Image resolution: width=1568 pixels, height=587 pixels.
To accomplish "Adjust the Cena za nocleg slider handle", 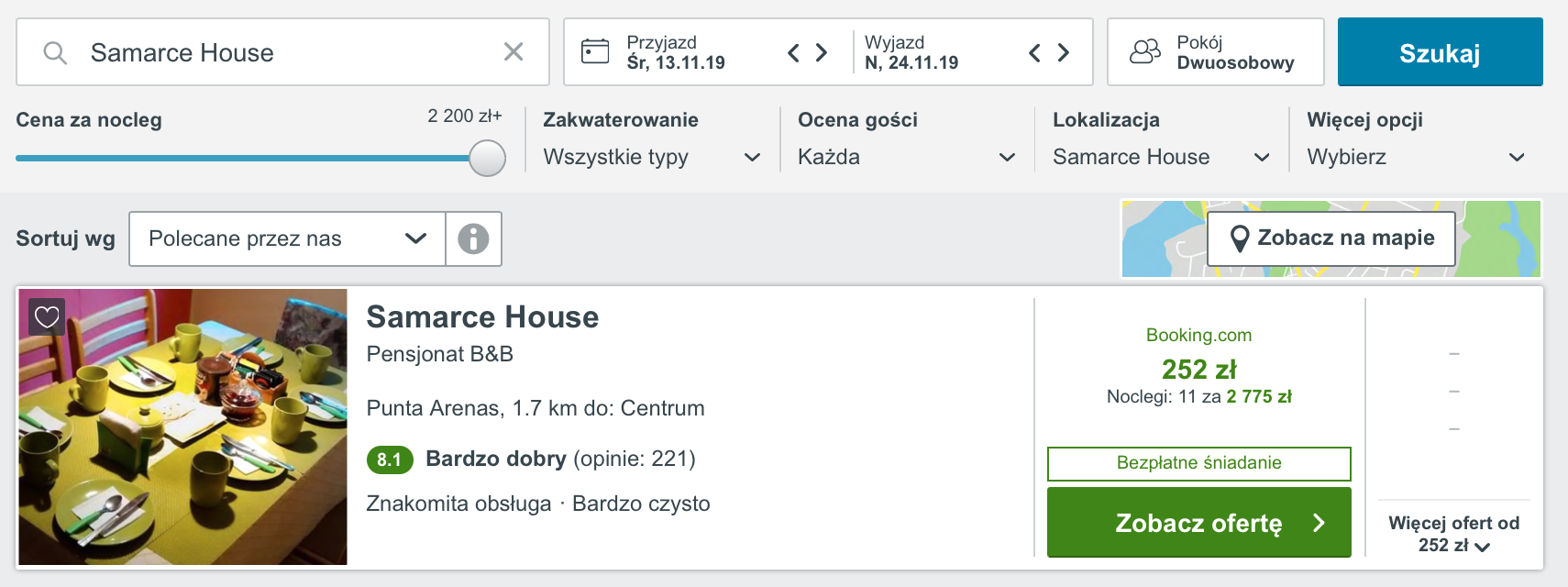I will [487, 158].
